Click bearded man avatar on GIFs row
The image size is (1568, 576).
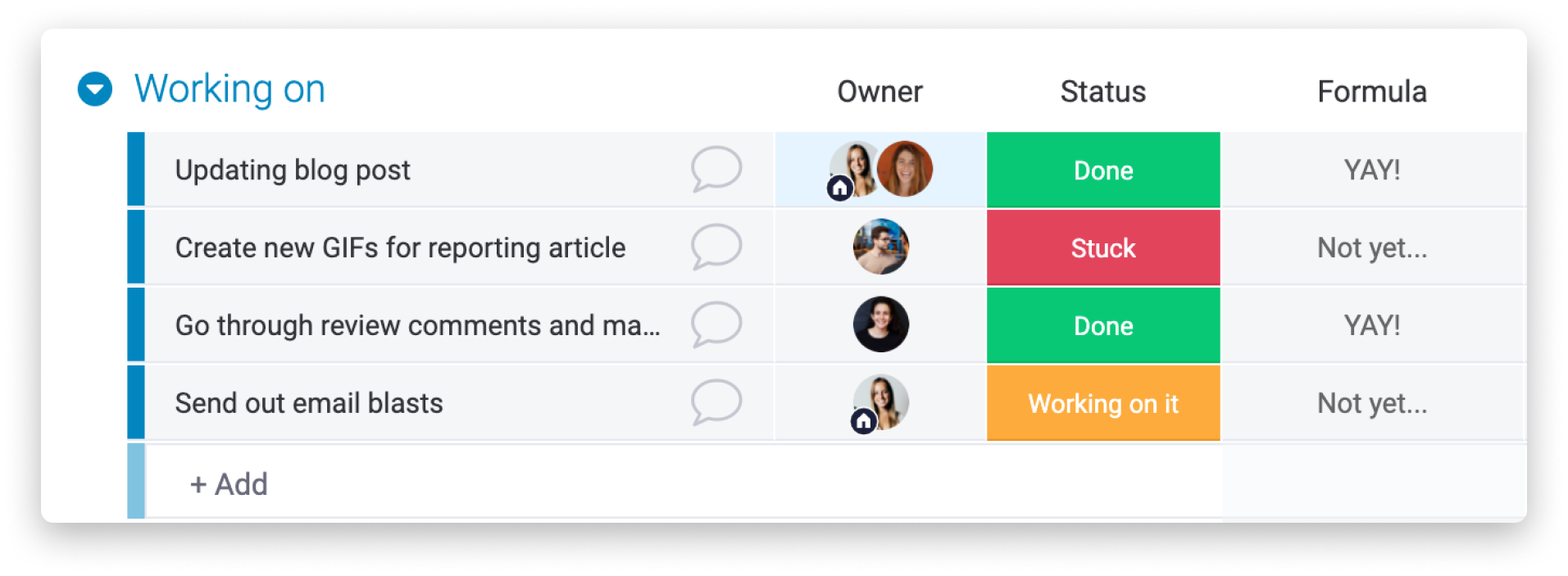tap(881, 247)
